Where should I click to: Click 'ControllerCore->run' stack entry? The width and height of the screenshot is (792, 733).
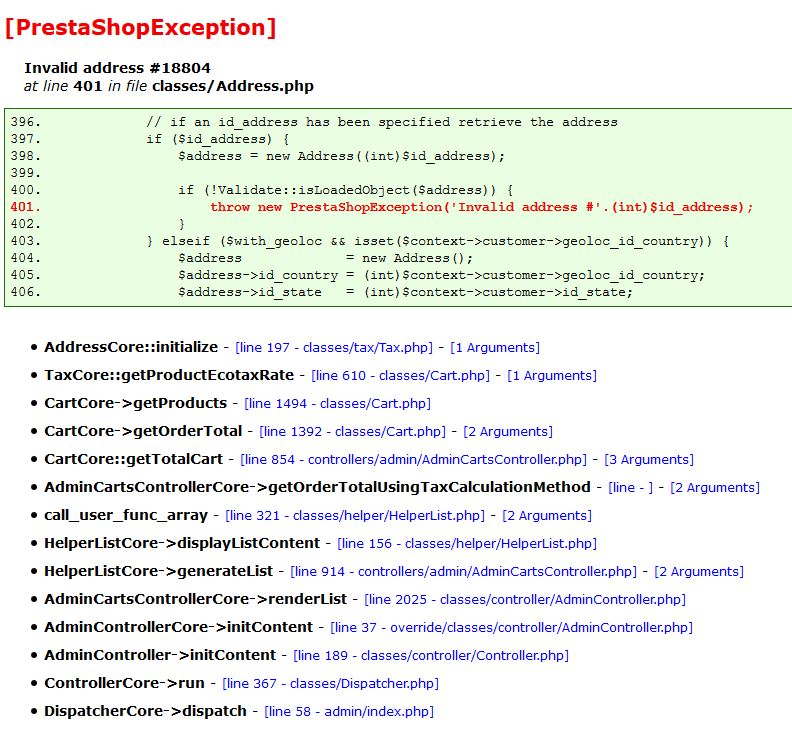(x=124, y=682)
